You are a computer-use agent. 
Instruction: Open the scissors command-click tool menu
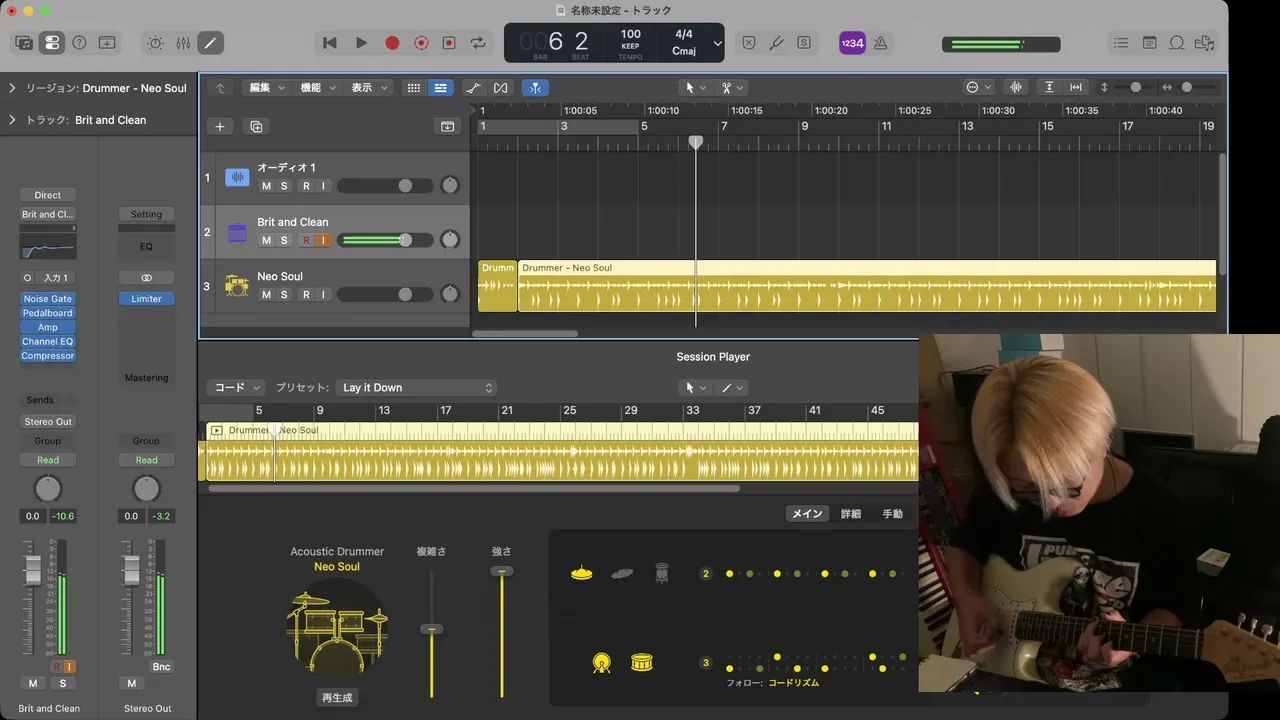[x=733, y=88]
